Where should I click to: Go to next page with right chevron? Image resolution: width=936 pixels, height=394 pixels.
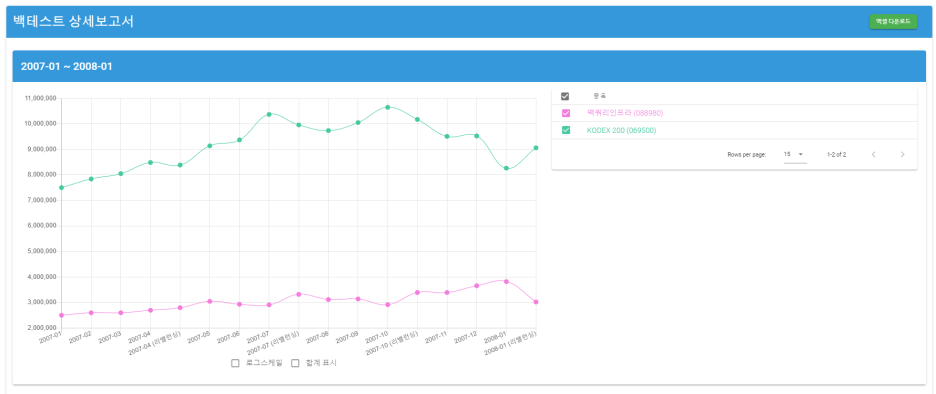pyautogui.click(x=902, y=155)
